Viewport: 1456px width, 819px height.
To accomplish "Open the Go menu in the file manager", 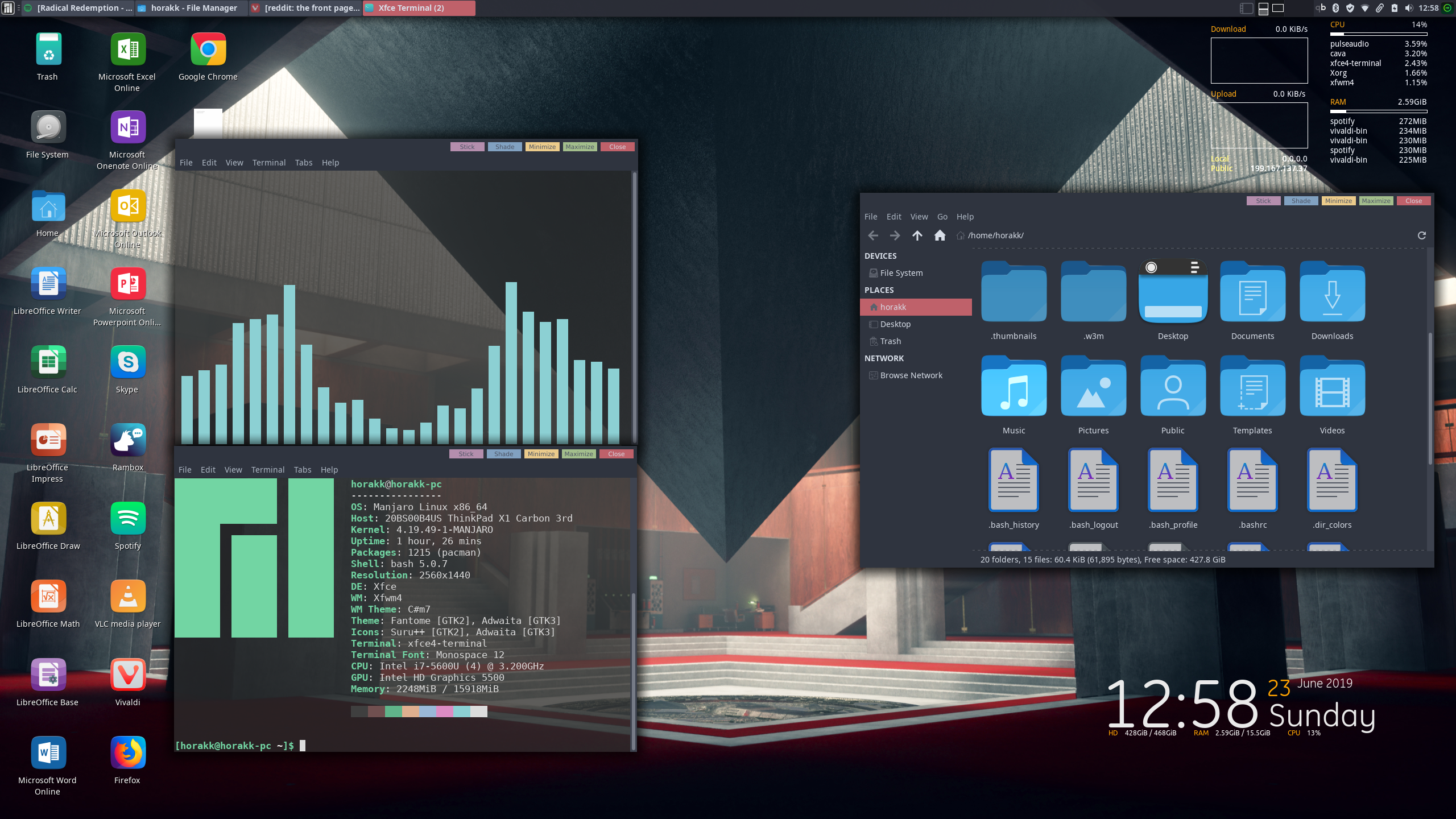I will pos(942,217).
